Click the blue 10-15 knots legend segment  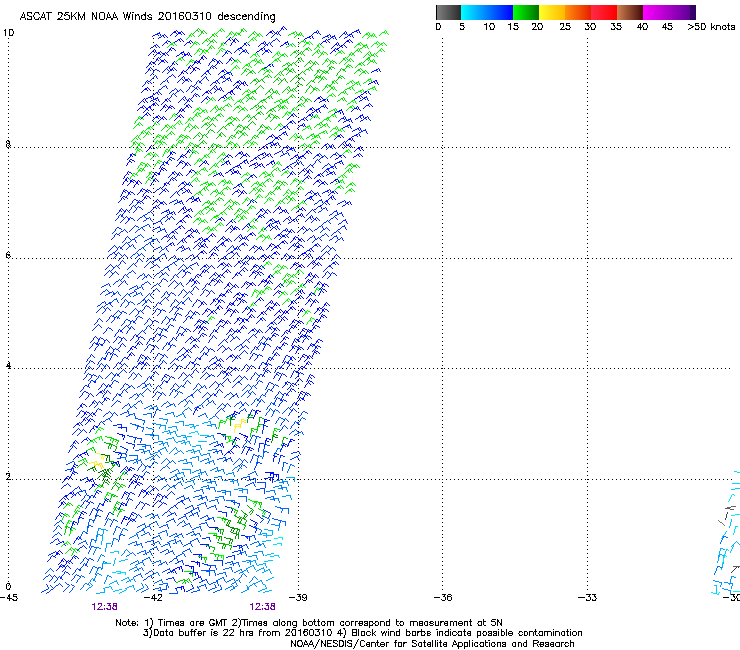(x=500, y=12)
